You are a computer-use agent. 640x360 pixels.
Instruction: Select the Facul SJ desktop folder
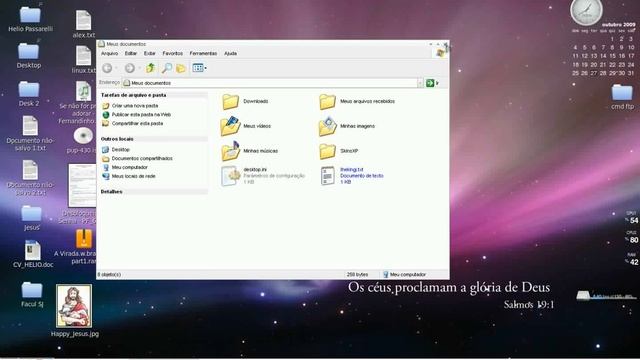pos(32,290)
